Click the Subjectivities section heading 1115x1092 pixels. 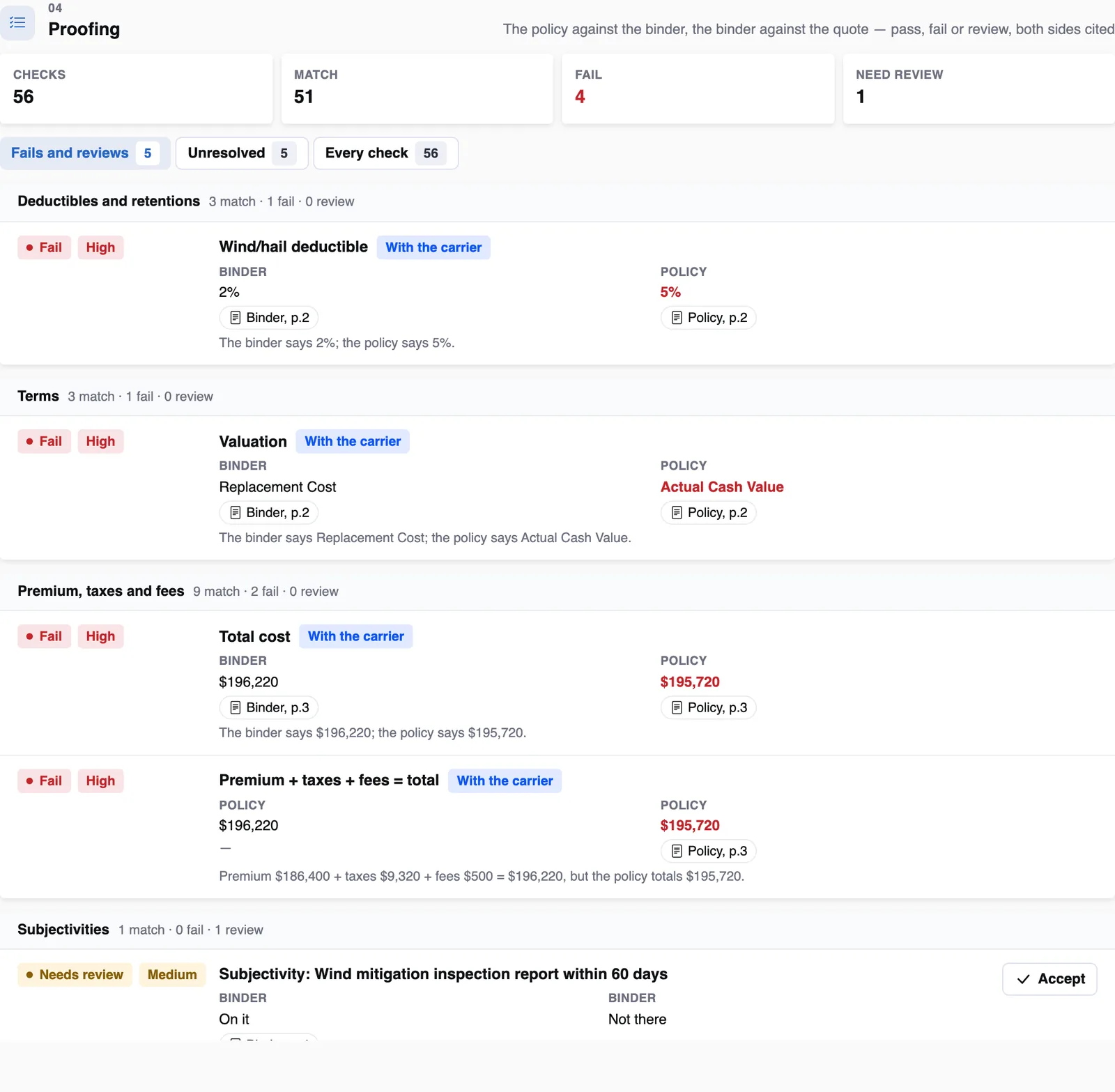[63, 930]
